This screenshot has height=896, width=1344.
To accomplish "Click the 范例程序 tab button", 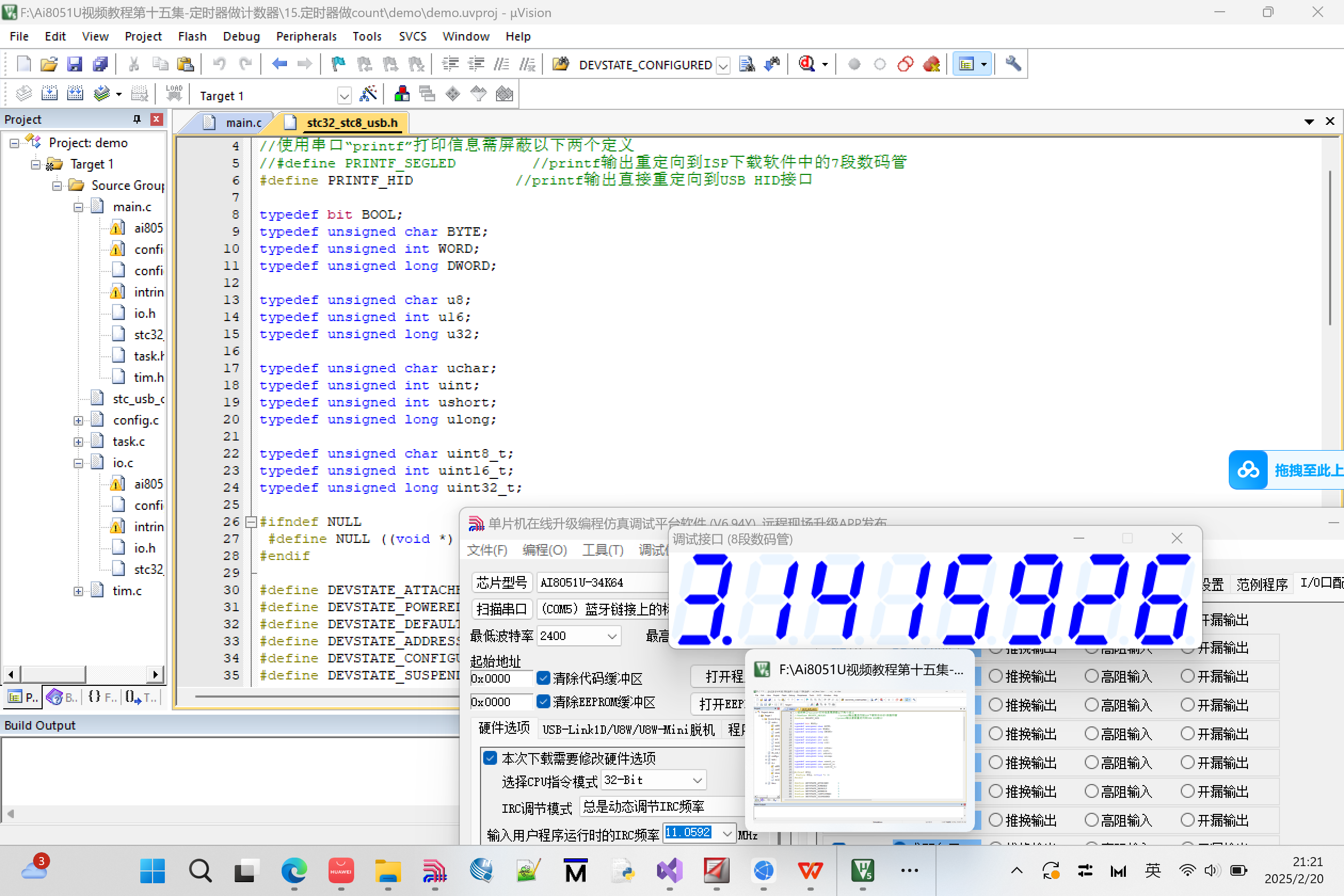I will click(1262, 584).
